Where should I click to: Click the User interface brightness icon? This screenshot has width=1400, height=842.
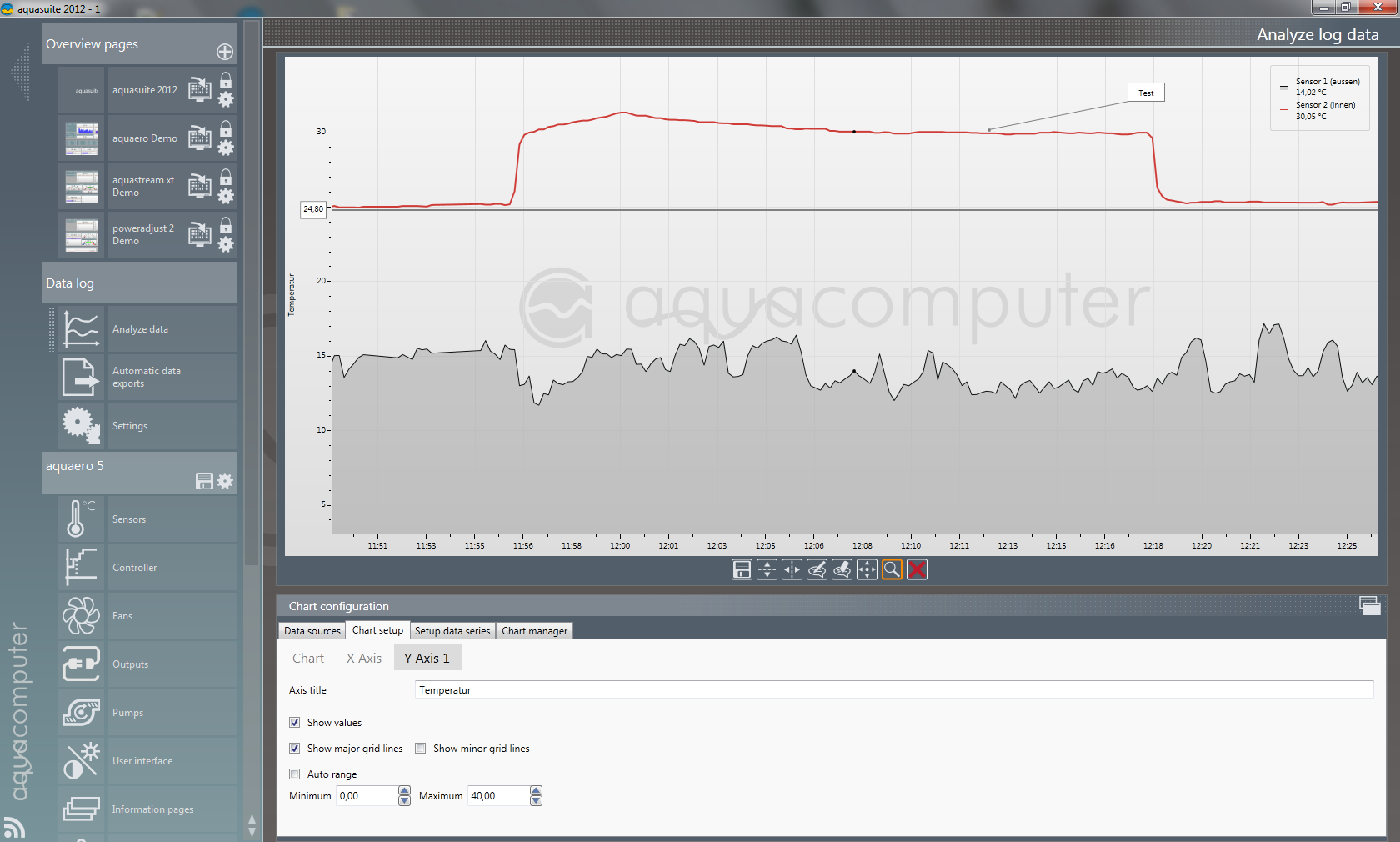[x=81, y=760]
